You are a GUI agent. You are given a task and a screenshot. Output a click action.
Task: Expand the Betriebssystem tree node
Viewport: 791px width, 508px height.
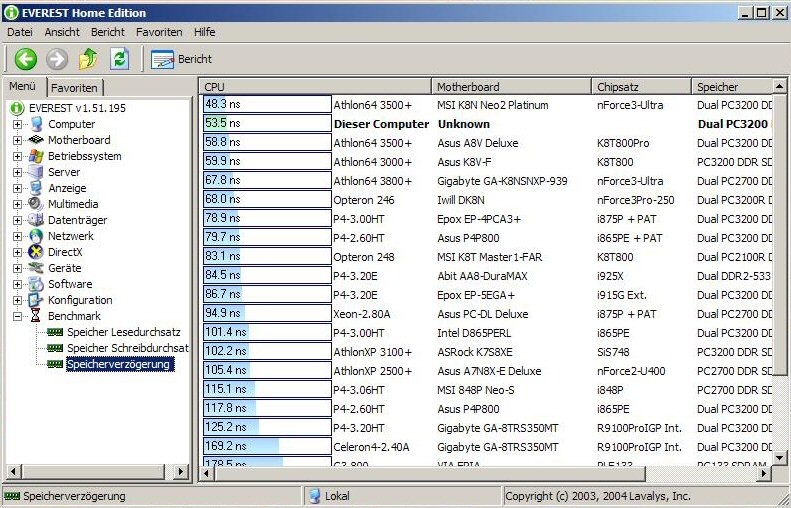18,156
